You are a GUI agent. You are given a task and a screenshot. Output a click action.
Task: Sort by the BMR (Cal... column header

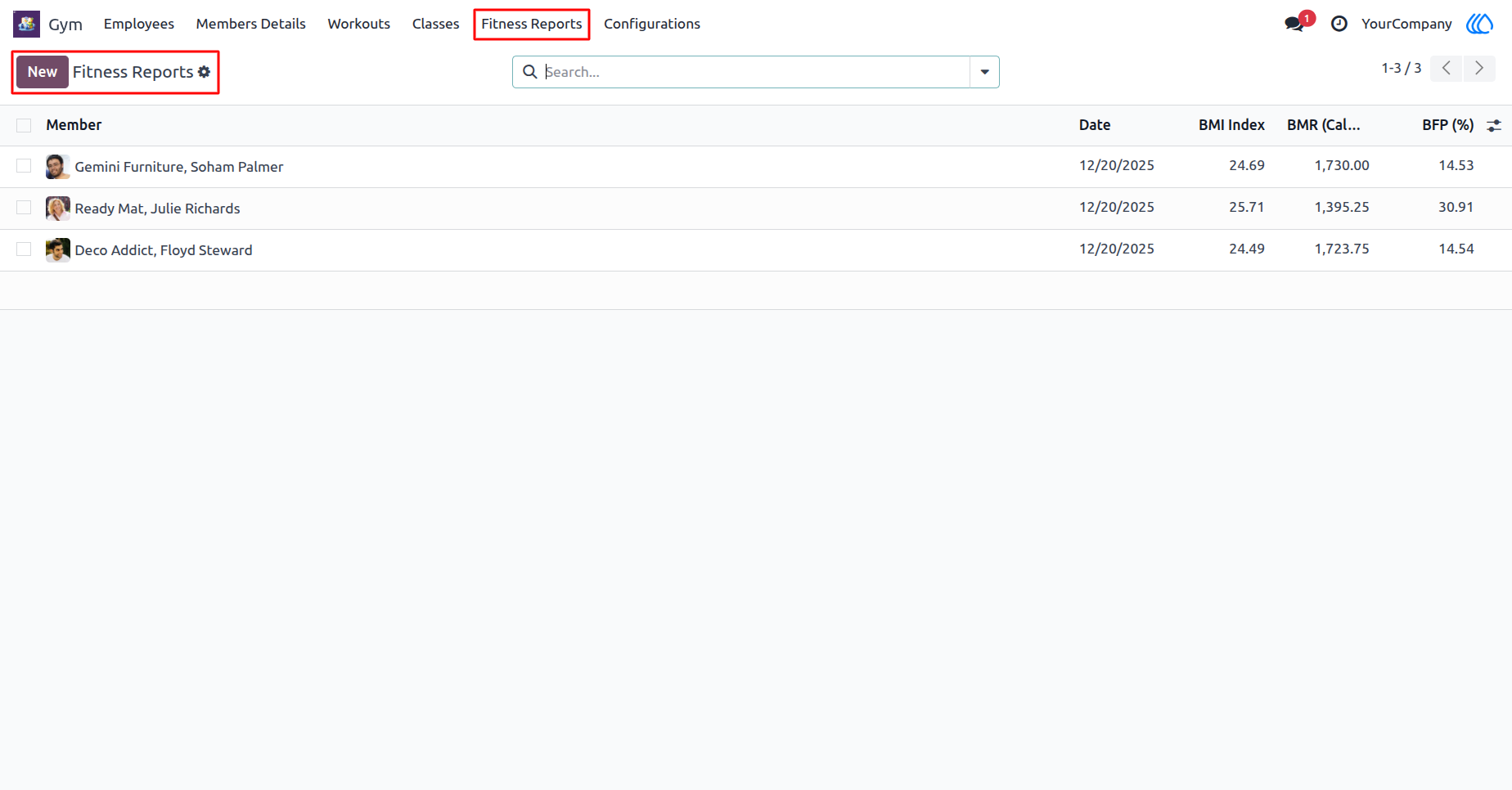coord(1324,125)
